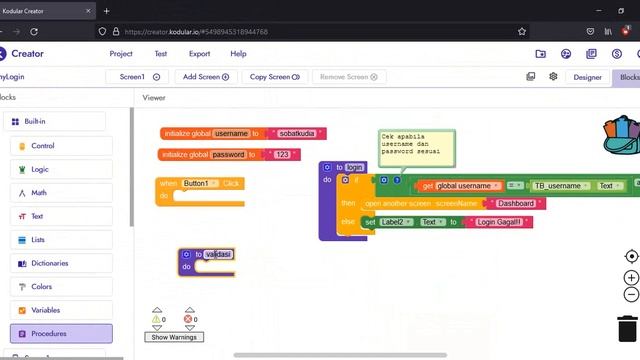Zoom out the blocks workspace
The height and width of the screenshot is (360, 640).
(x=631, y=294)
